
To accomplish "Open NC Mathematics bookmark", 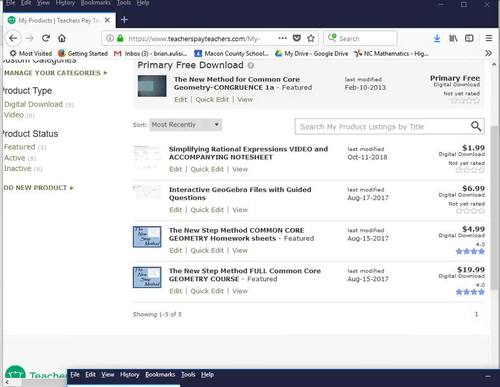I will [391, 53].
